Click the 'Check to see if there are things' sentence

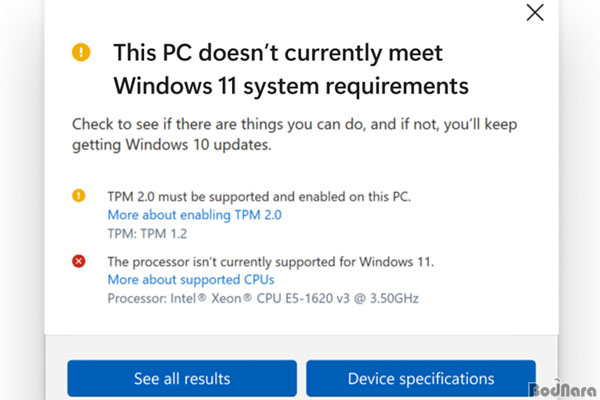pyautogui.click(x=295, y=124)
